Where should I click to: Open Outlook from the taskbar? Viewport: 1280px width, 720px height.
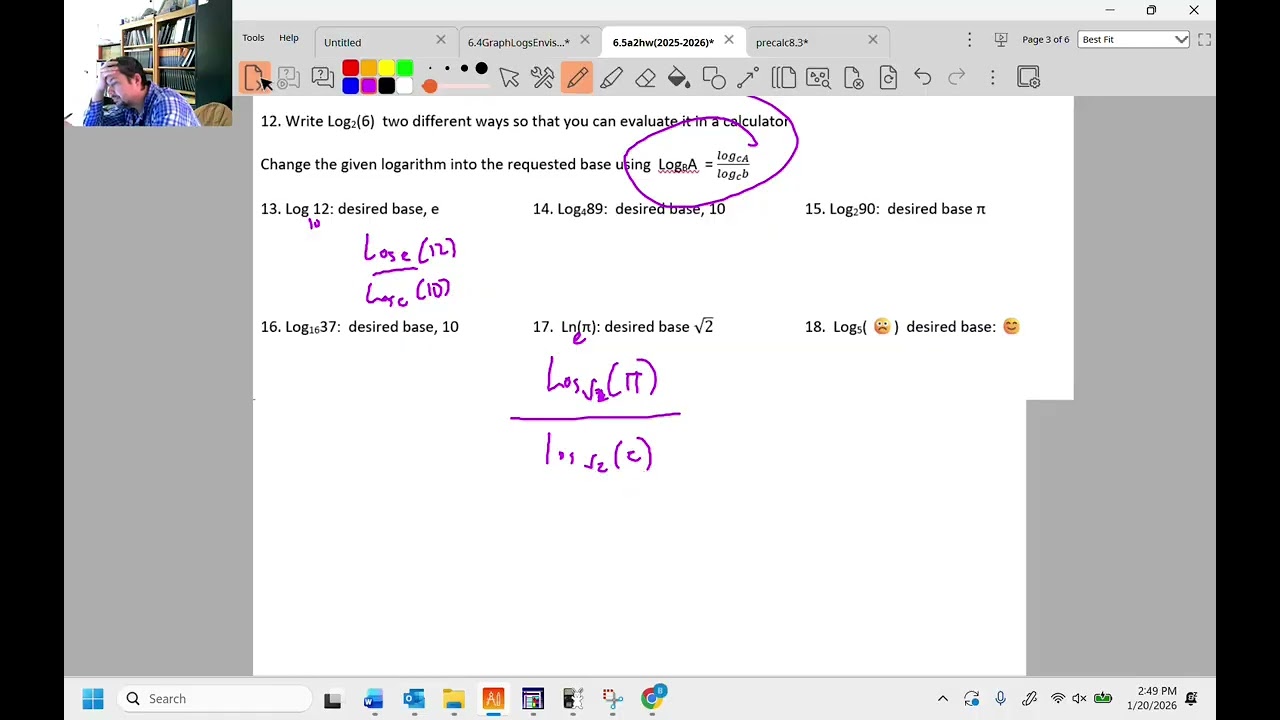click(x=414, y=699)
